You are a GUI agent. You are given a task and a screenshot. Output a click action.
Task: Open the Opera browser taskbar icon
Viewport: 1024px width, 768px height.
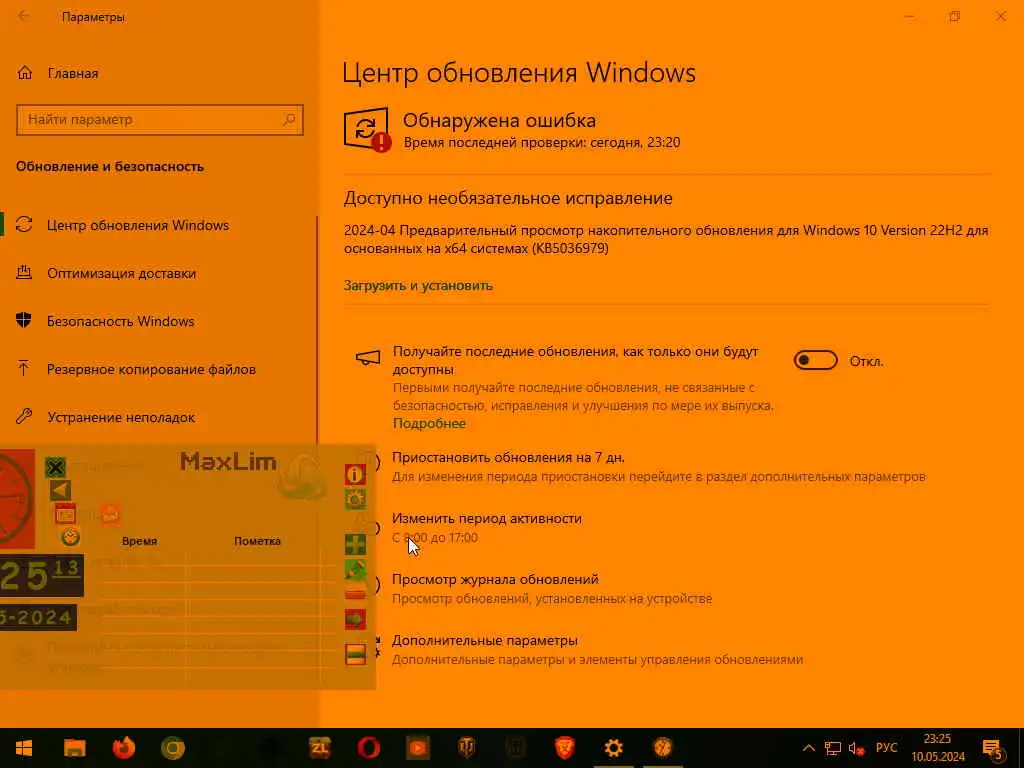coord(368,748)
